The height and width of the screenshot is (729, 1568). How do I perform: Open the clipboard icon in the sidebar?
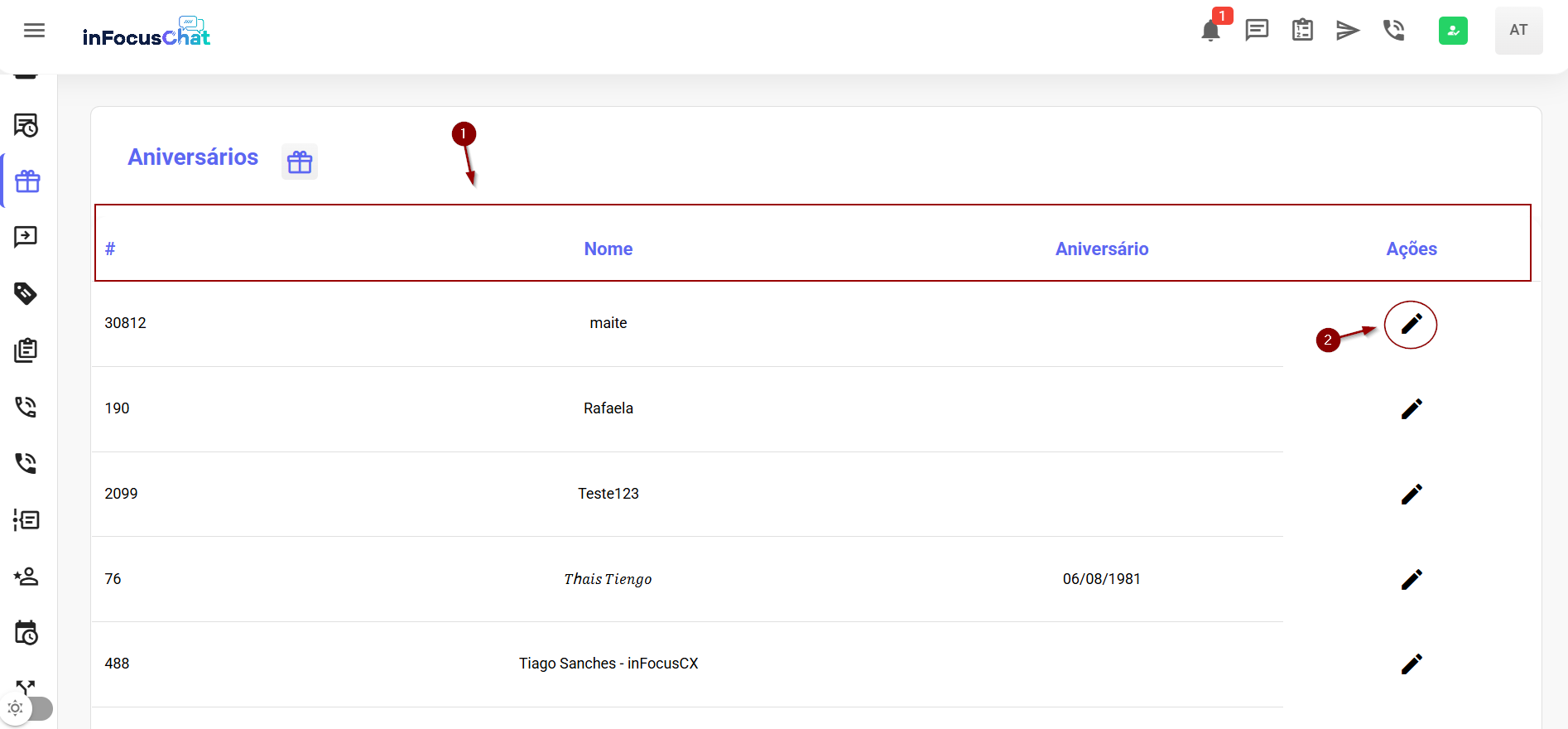pos(26,350)
